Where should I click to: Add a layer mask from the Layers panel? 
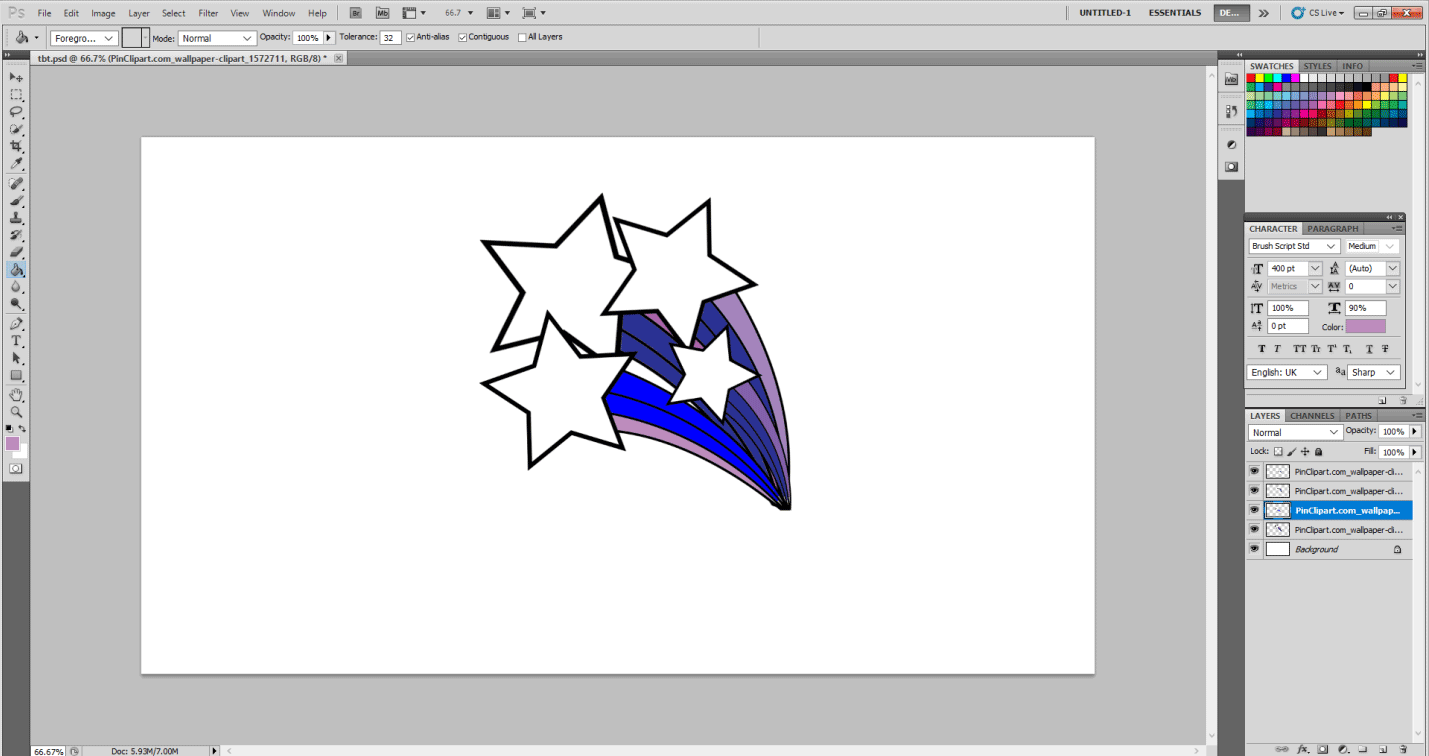pos(1323,748)
